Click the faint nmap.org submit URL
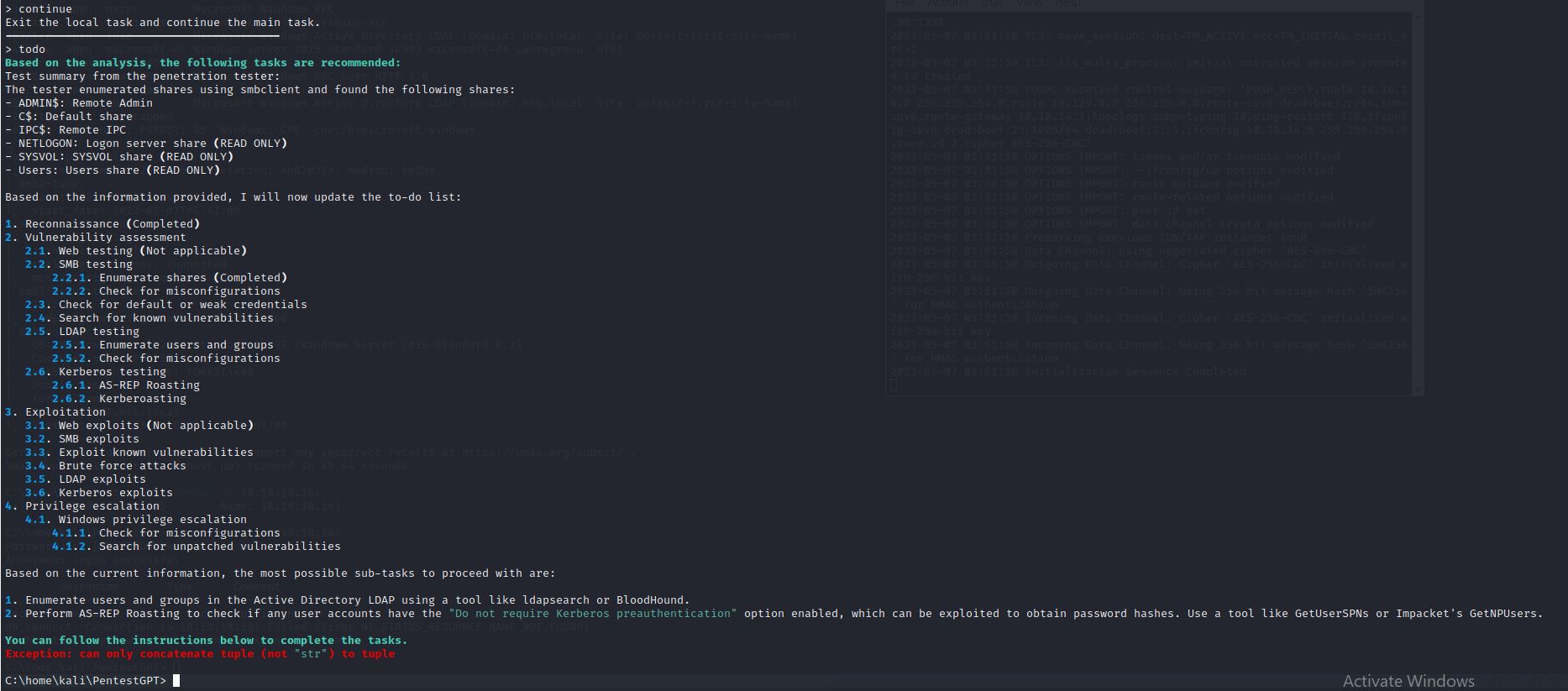Image resolution: width=1568 pixels, height=691 pixels. point(544,453)
